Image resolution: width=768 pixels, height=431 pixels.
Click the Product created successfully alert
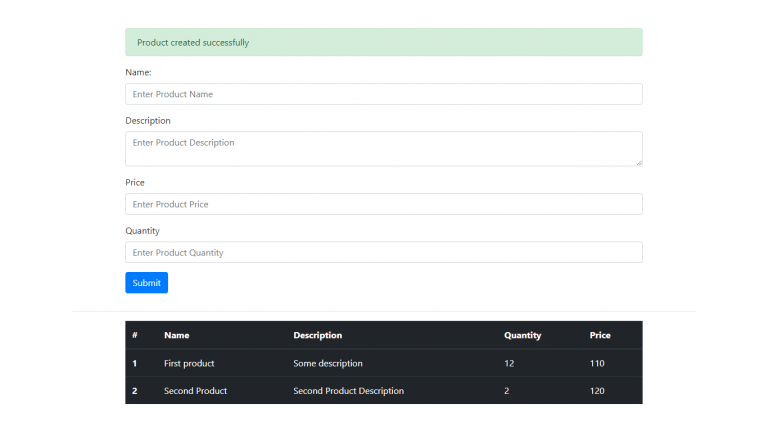[384, 42]
